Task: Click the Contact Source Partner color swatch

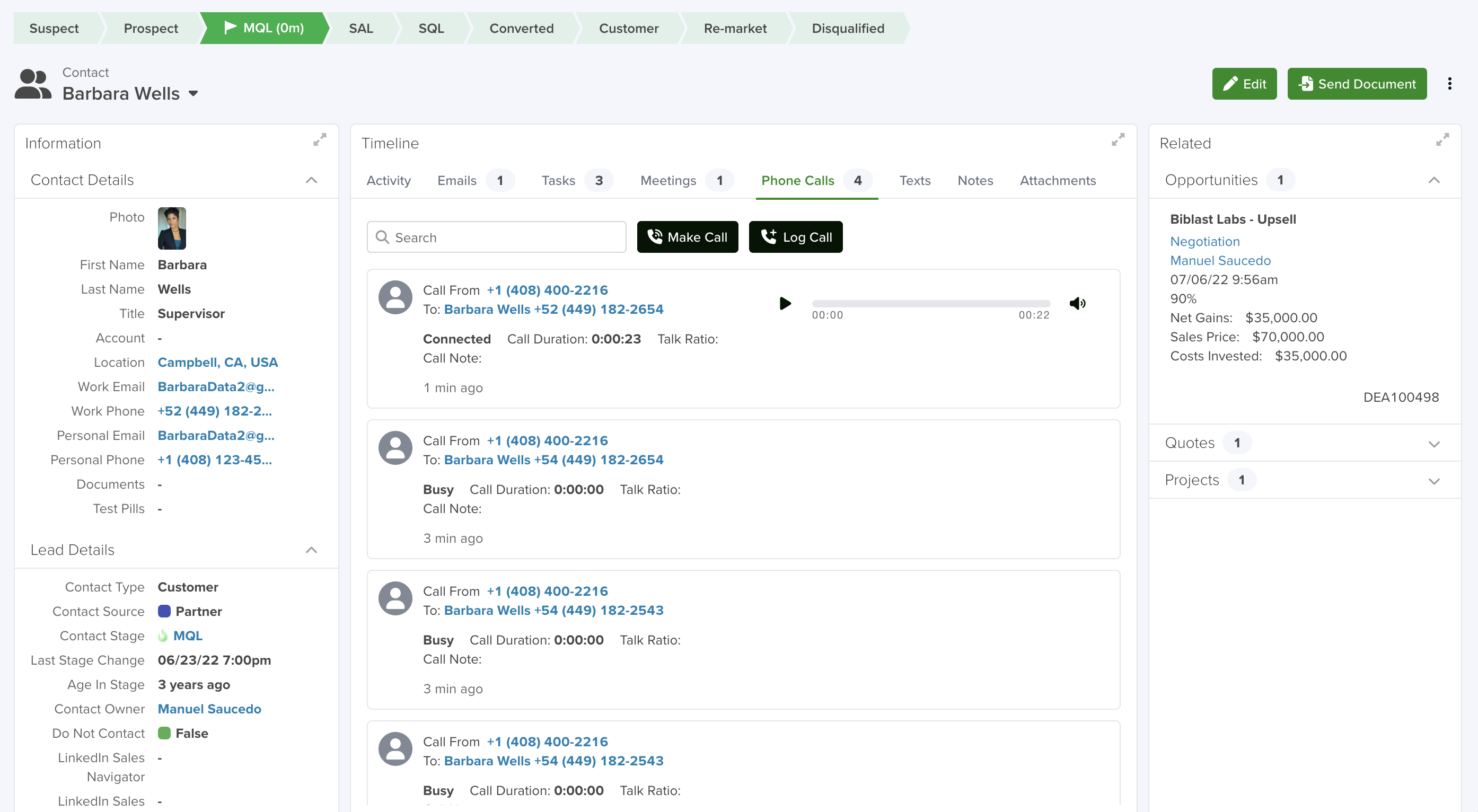Action: coord(164,611)
